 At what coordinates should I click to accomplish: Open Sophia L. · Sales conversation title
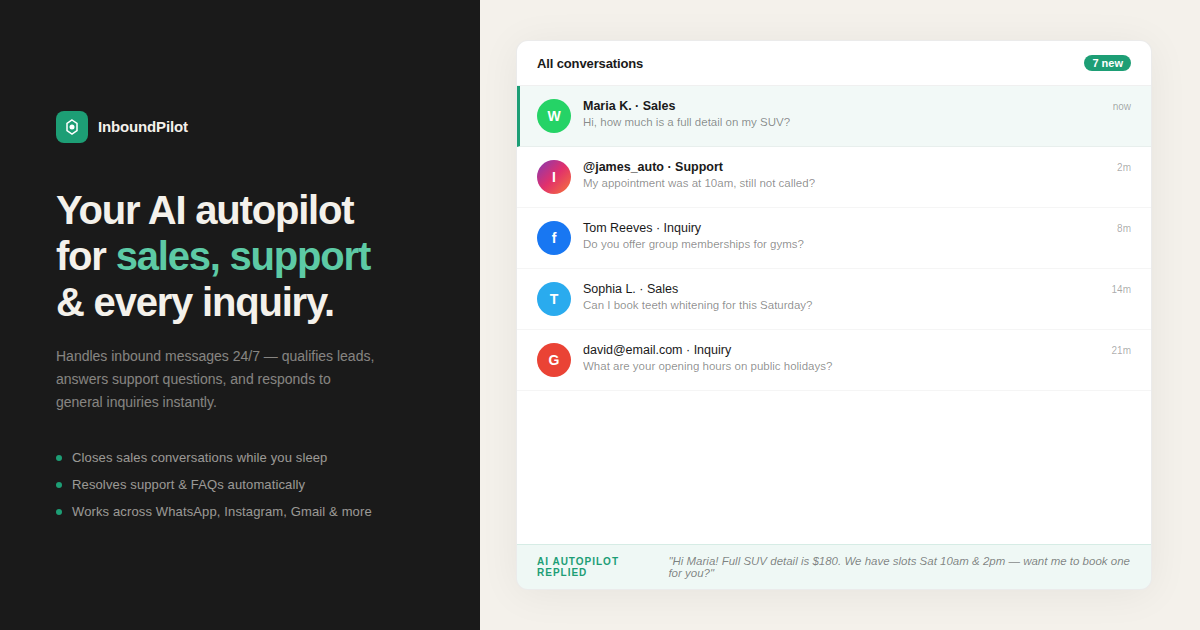tap(630, 289)
